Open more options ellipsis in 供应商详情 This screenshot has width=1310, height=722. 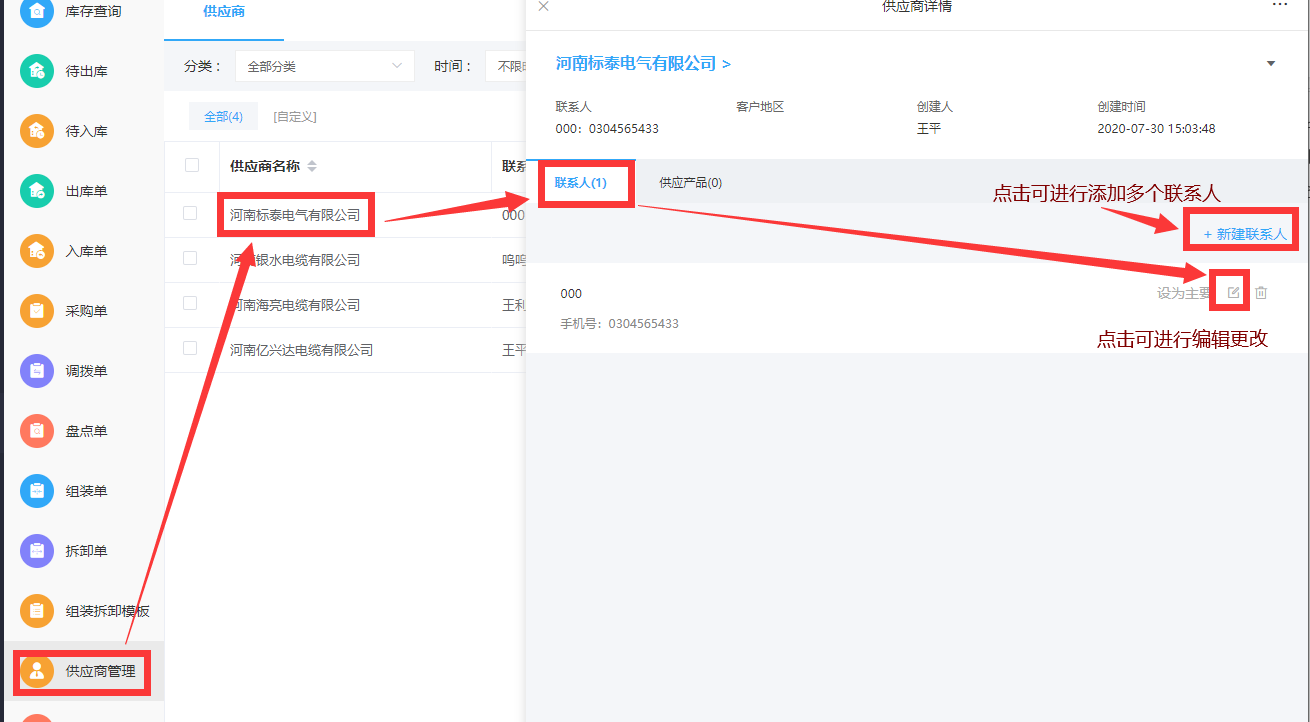[1280, 5]
